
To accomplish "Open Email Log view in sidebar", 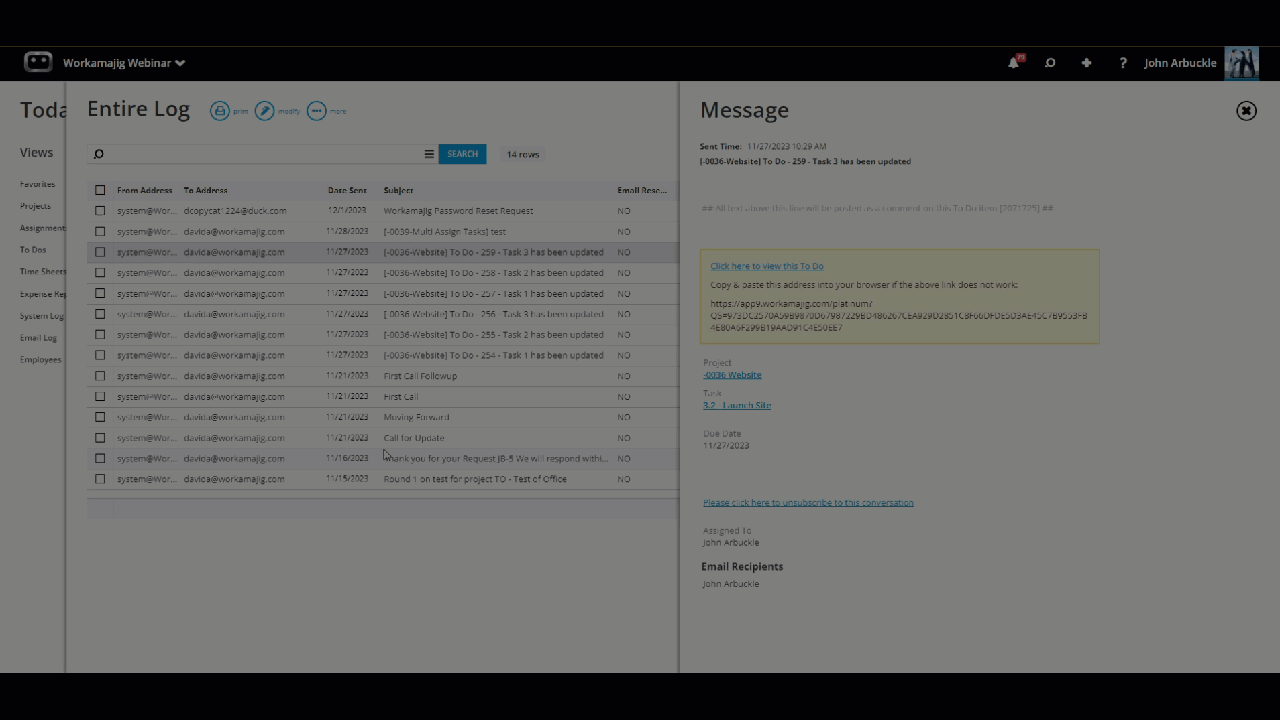I will [x=38, y=338].
